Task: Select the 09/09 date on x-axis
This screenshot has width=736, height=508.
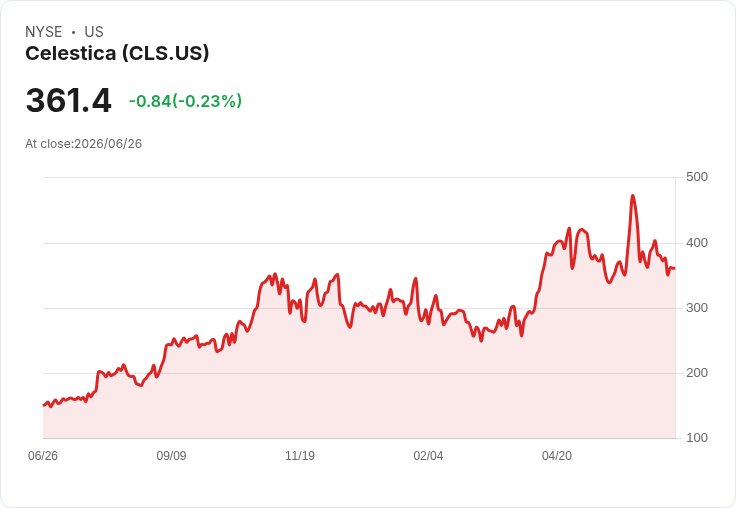Action: pyautogui.click(x=171, y=455)
